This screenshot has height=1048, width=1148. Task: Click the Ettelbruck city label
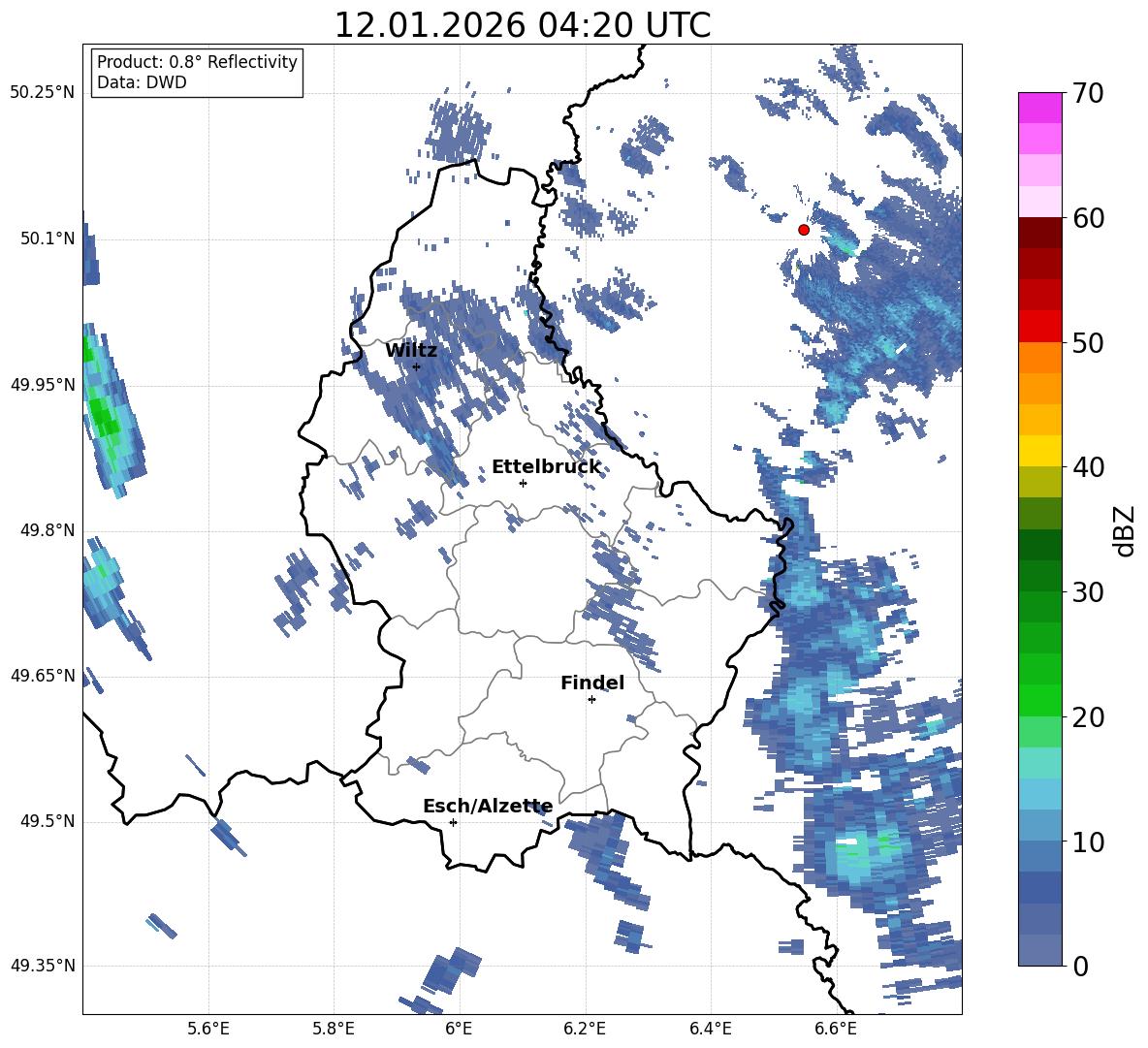click(x=546, y=466)
